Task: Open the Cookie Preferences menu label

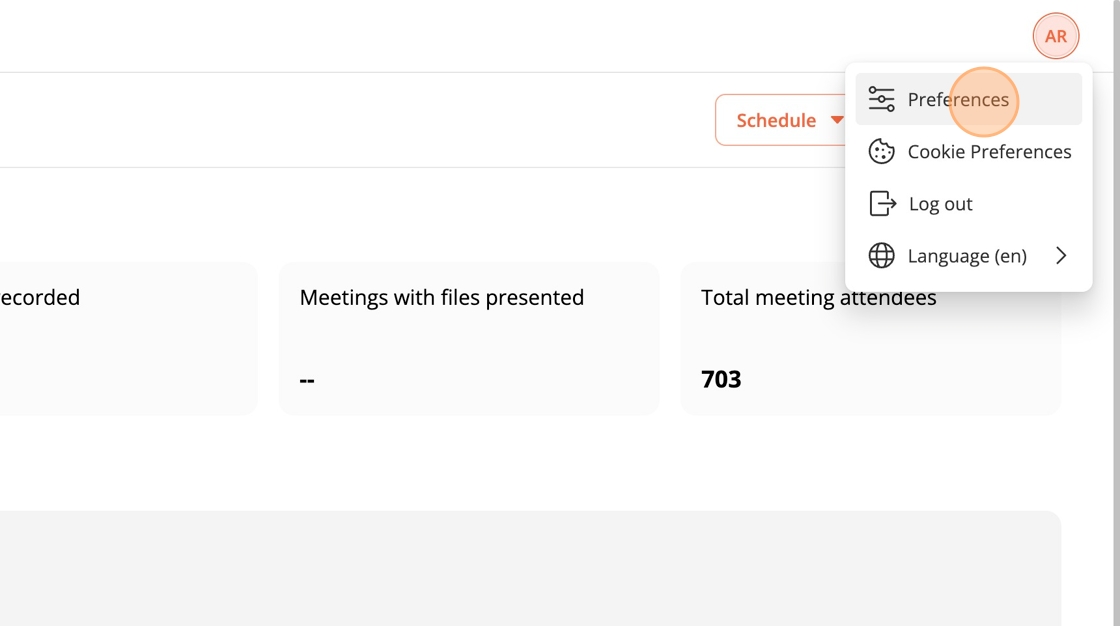Action: click(x=988, y=152)
